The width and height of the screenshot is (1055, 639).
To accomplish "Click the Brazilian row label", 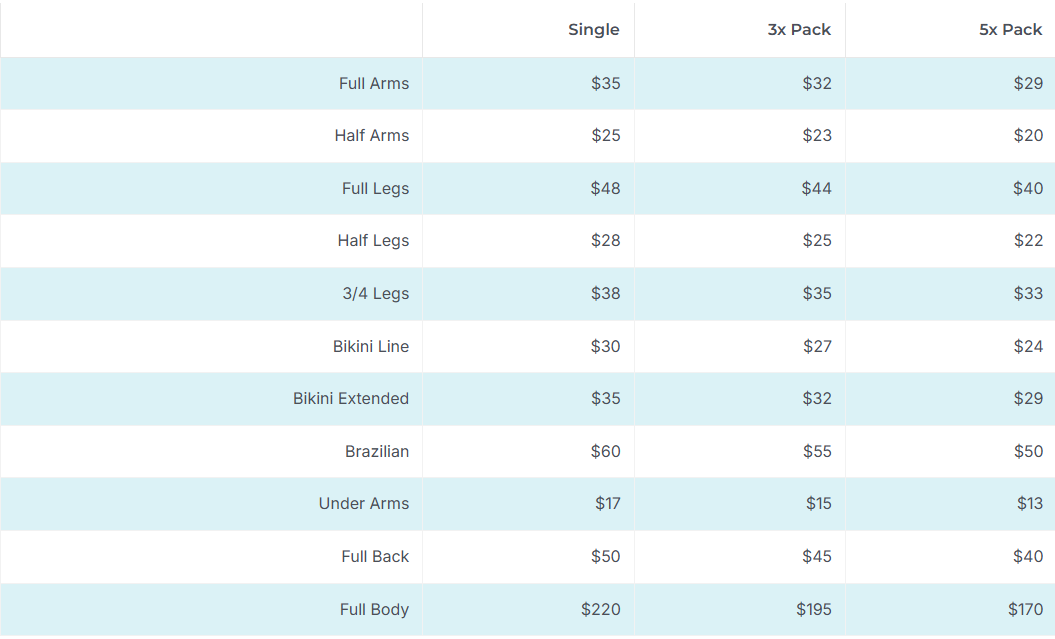I will pyautogui.click(x=377, y=451).
